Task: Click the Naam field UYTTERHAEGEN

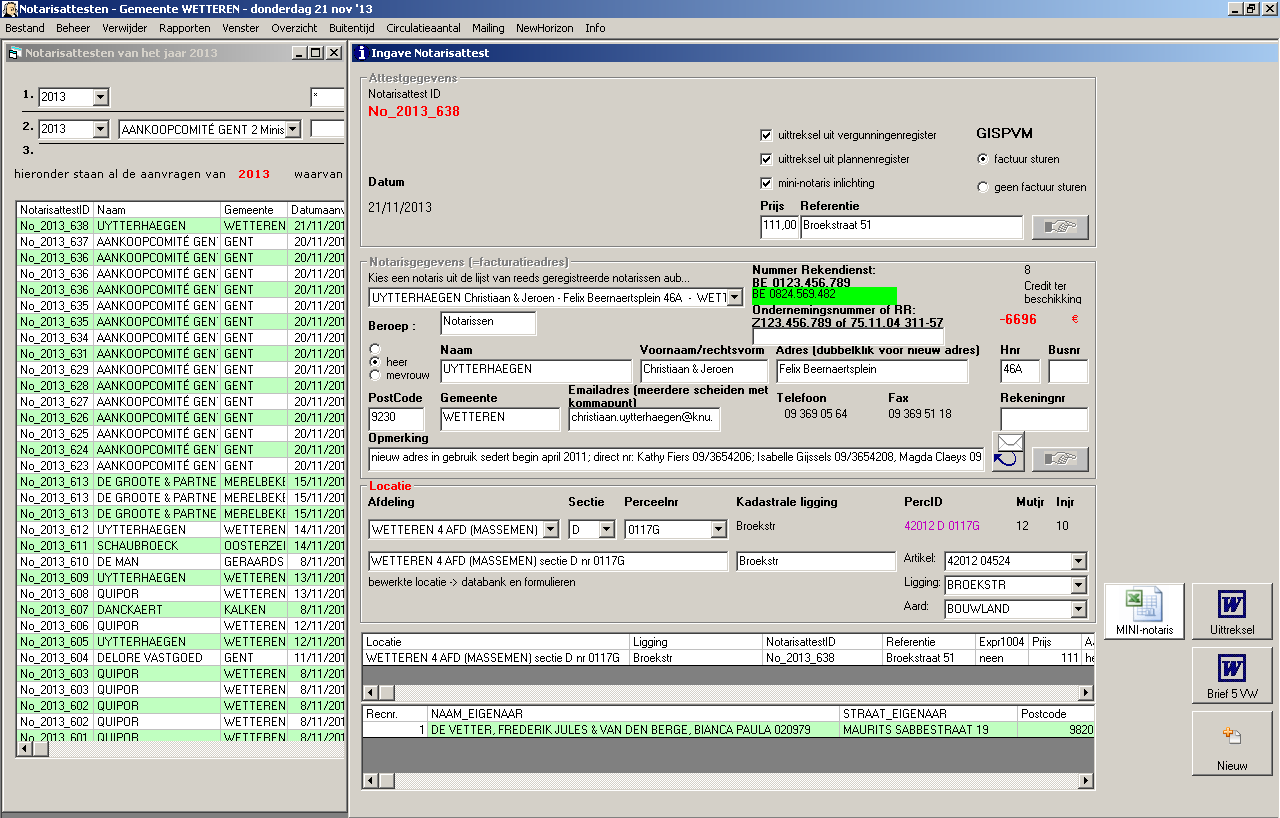Action: tap(536, 371)
